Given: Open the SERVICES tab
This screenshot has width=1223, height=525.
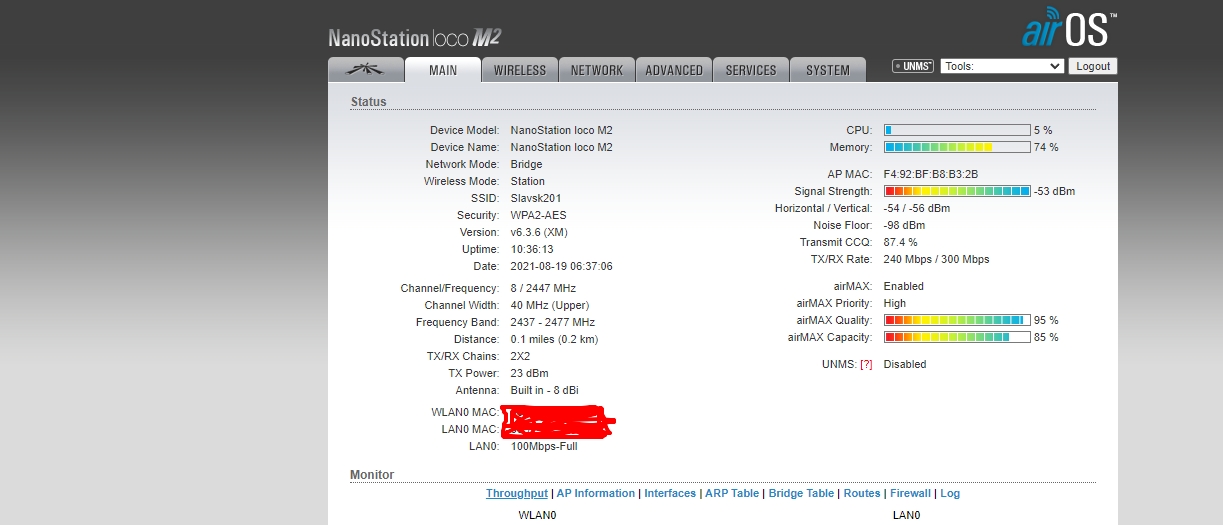Looking at the screenshot, I should tap(751, 70).
